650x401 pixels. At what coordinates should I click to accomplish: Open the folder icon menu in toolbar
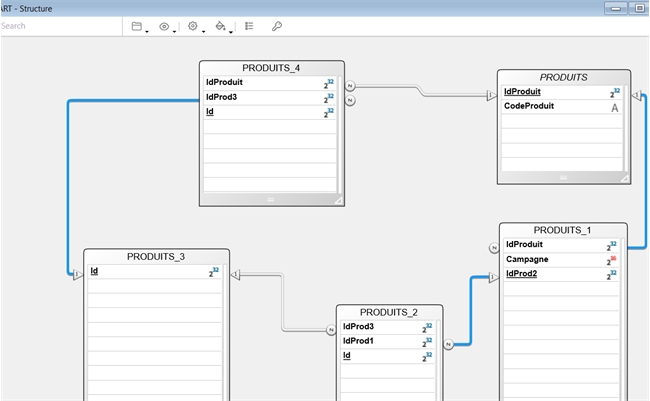(x=137, y=26)
